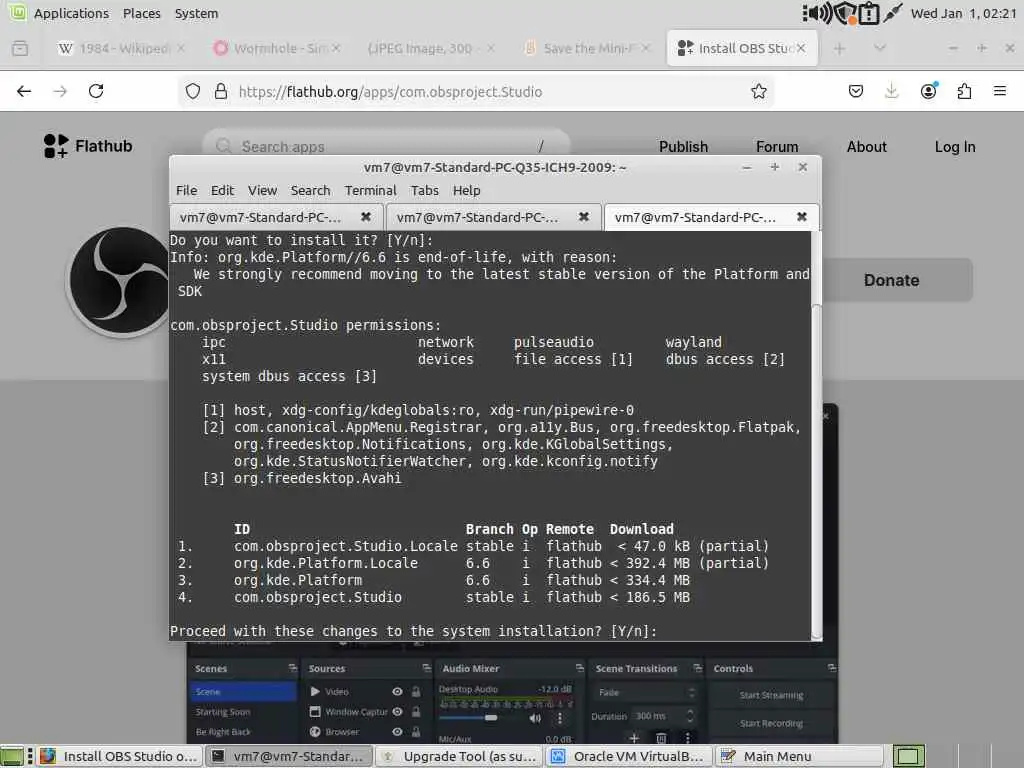The height and width of the screenshot is (768, 1024).
Task: Toggle visibility eye for Video source
Action: [397, 692]
